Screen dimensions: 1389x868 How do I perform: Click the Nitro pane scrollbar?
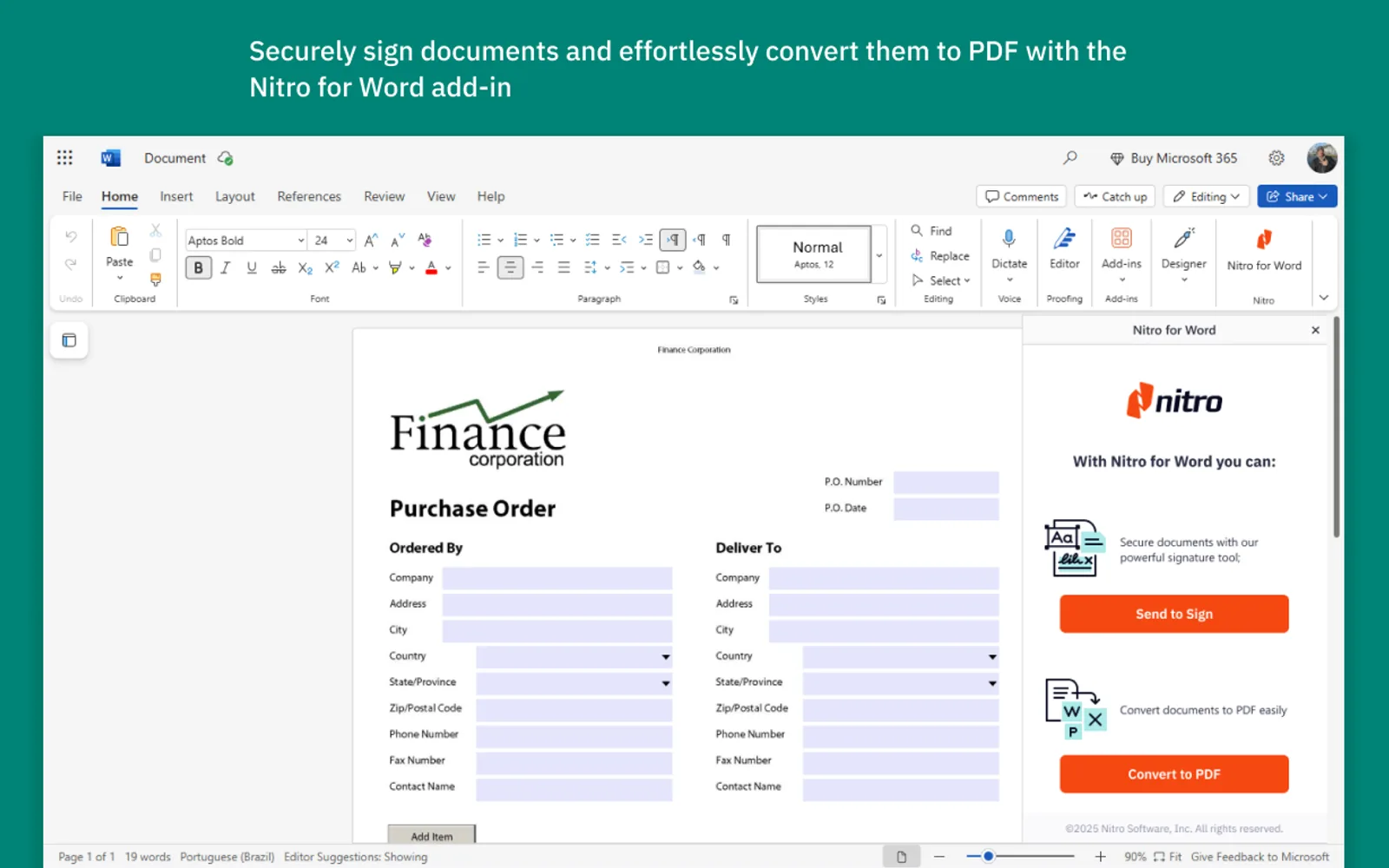click(1336, 427)
